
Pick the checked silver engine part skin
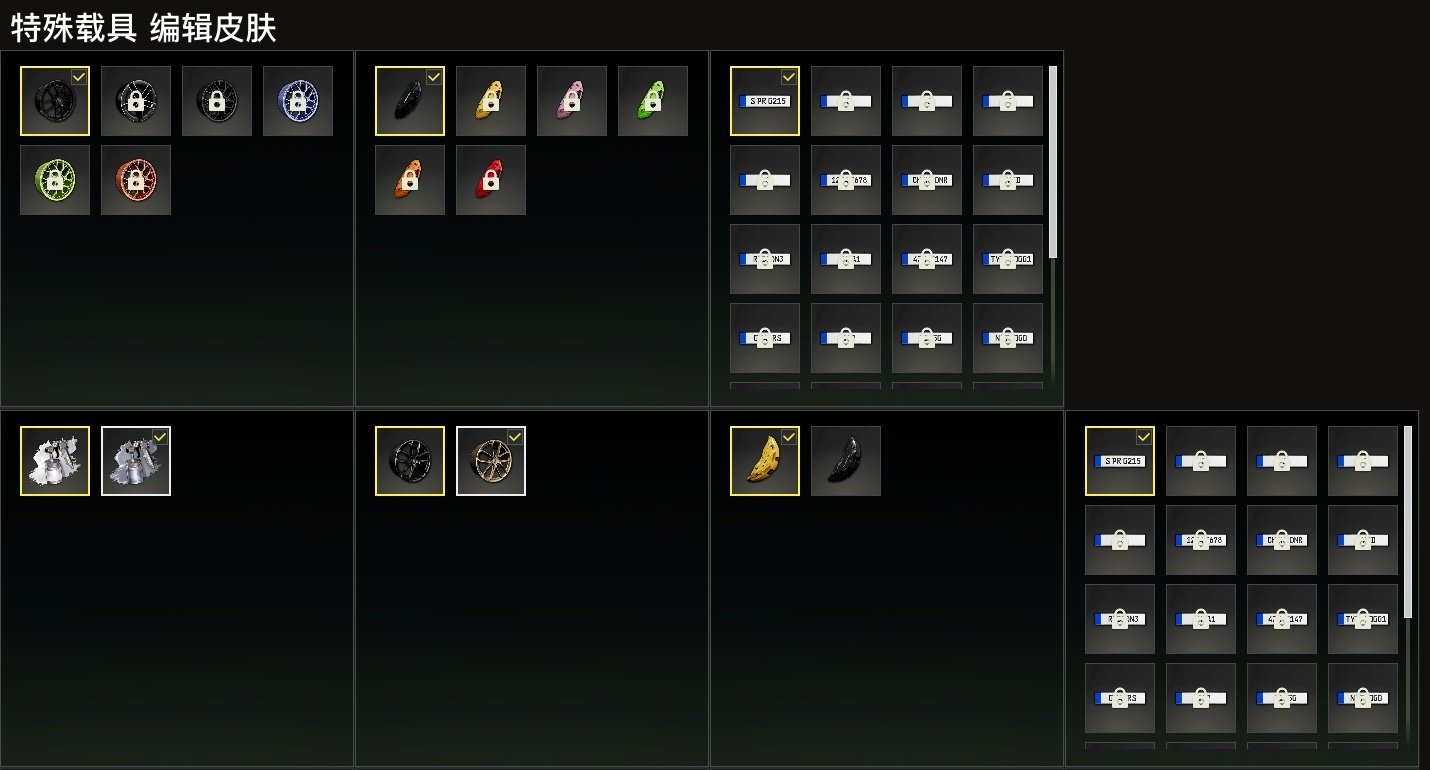pos(136,461)
